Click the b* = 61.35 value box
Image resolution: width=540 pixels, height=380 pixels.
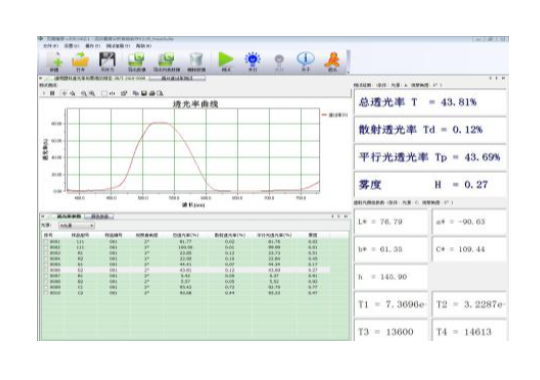[x=391, y=249]
